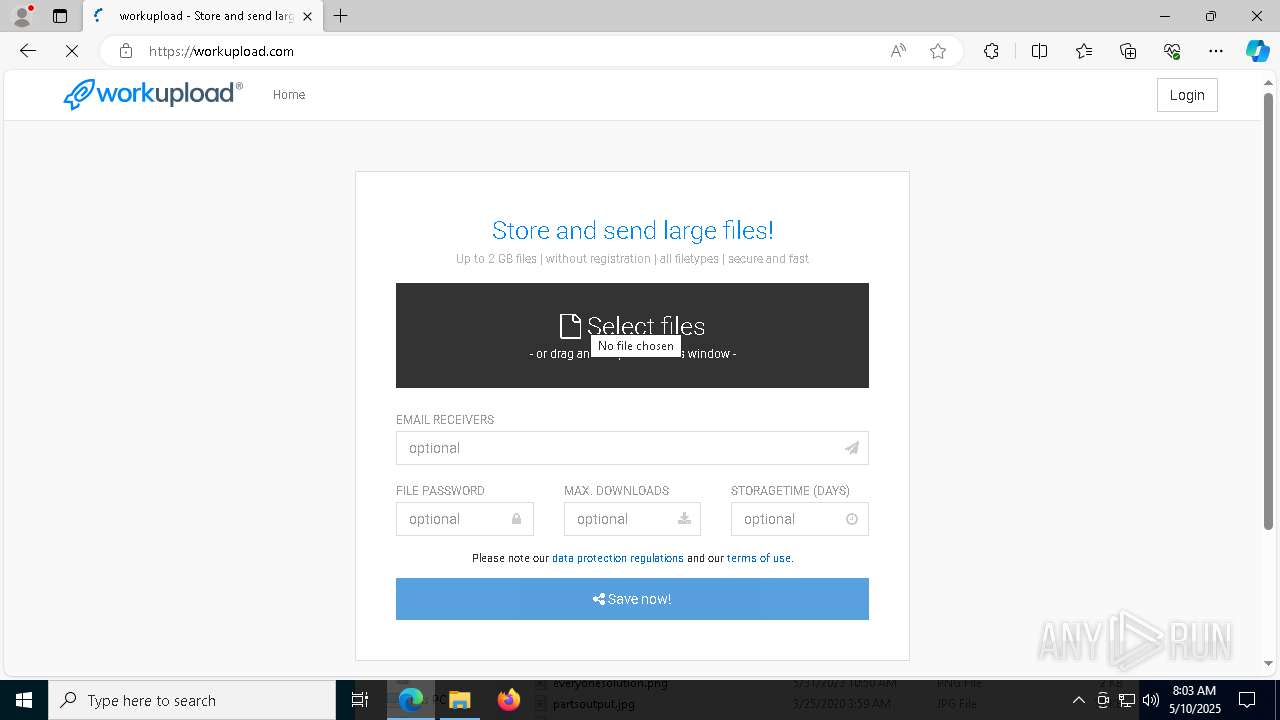Viewport: 1280px width, 720px height.
Task: Open Browser essentials heart icon
Action: 1172,51
